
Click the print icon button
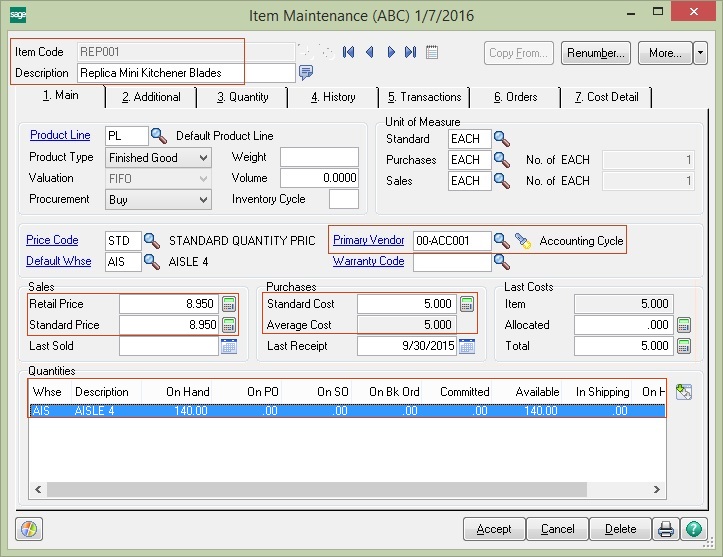(x=666, y=529)
